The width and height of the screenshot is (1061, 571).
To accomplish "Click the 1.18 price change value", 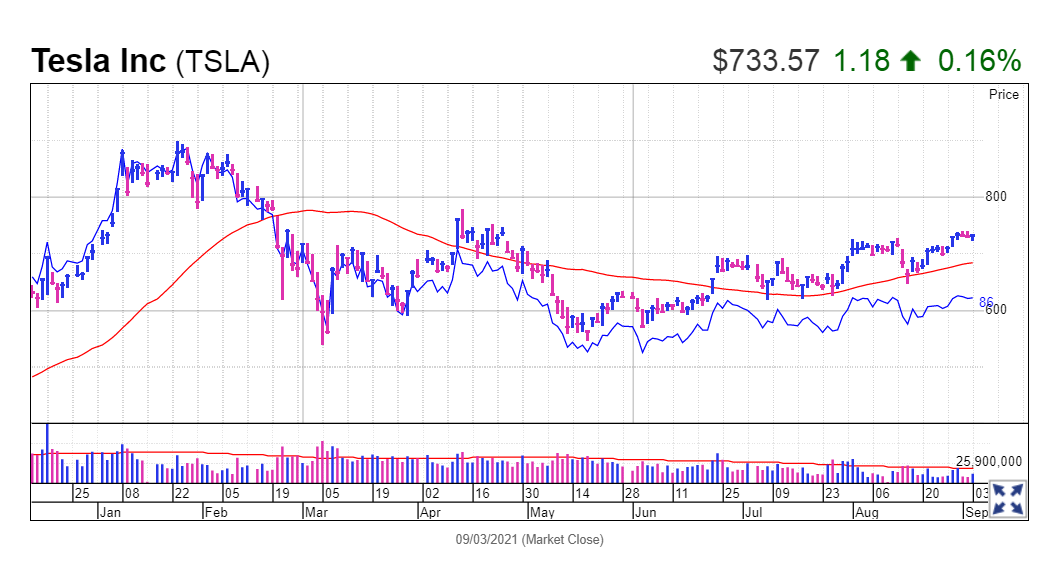I will [x=861, y=61].
